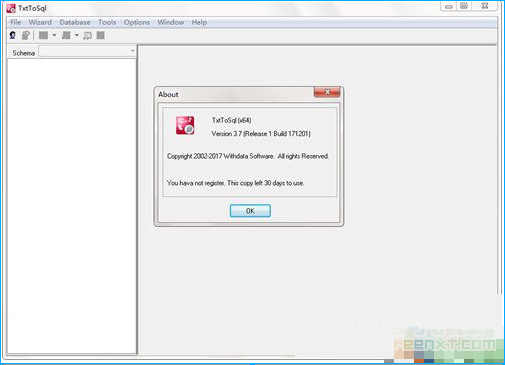Screen dimensions: 505x365
Task: Click the TxtToSql icon in the title bar
Action: pos(11,8)
